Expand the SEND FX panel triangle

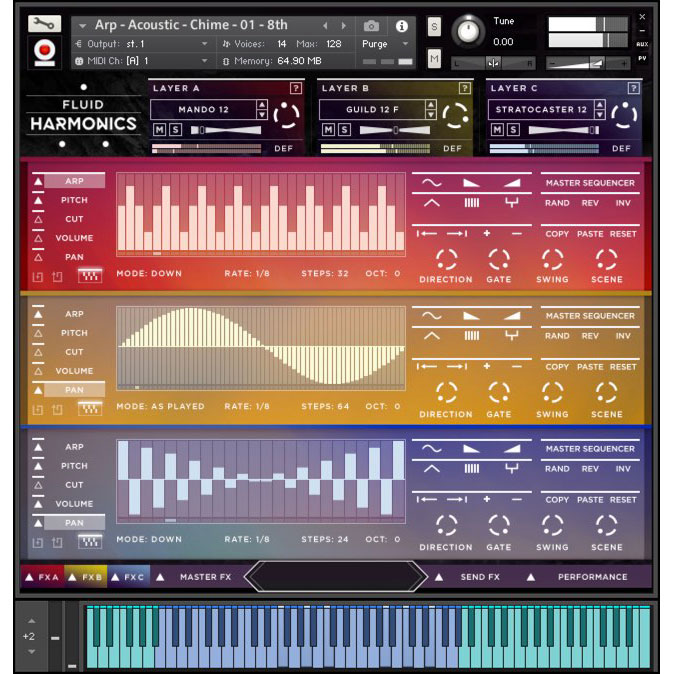pyautogui.click(x=438, y=577)
